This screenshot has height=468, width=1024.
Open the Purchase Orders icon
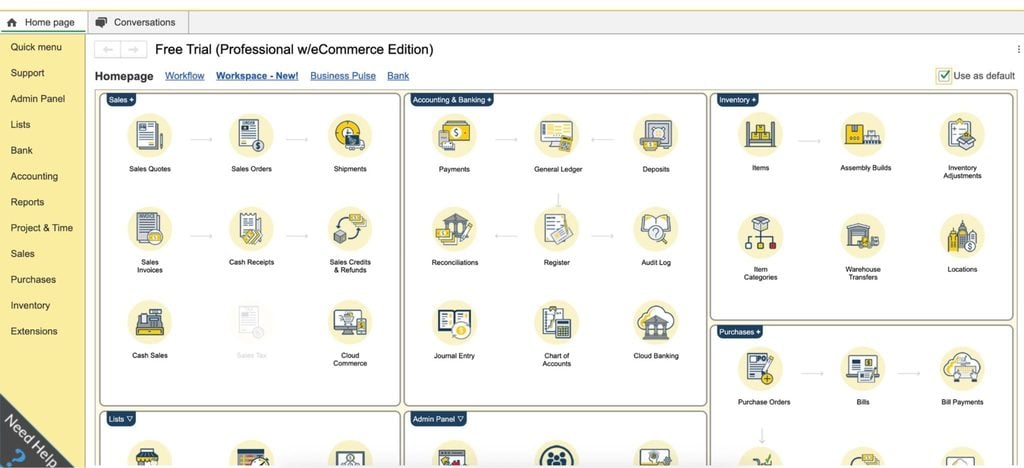pyautogui.click(x=761, y=369)
